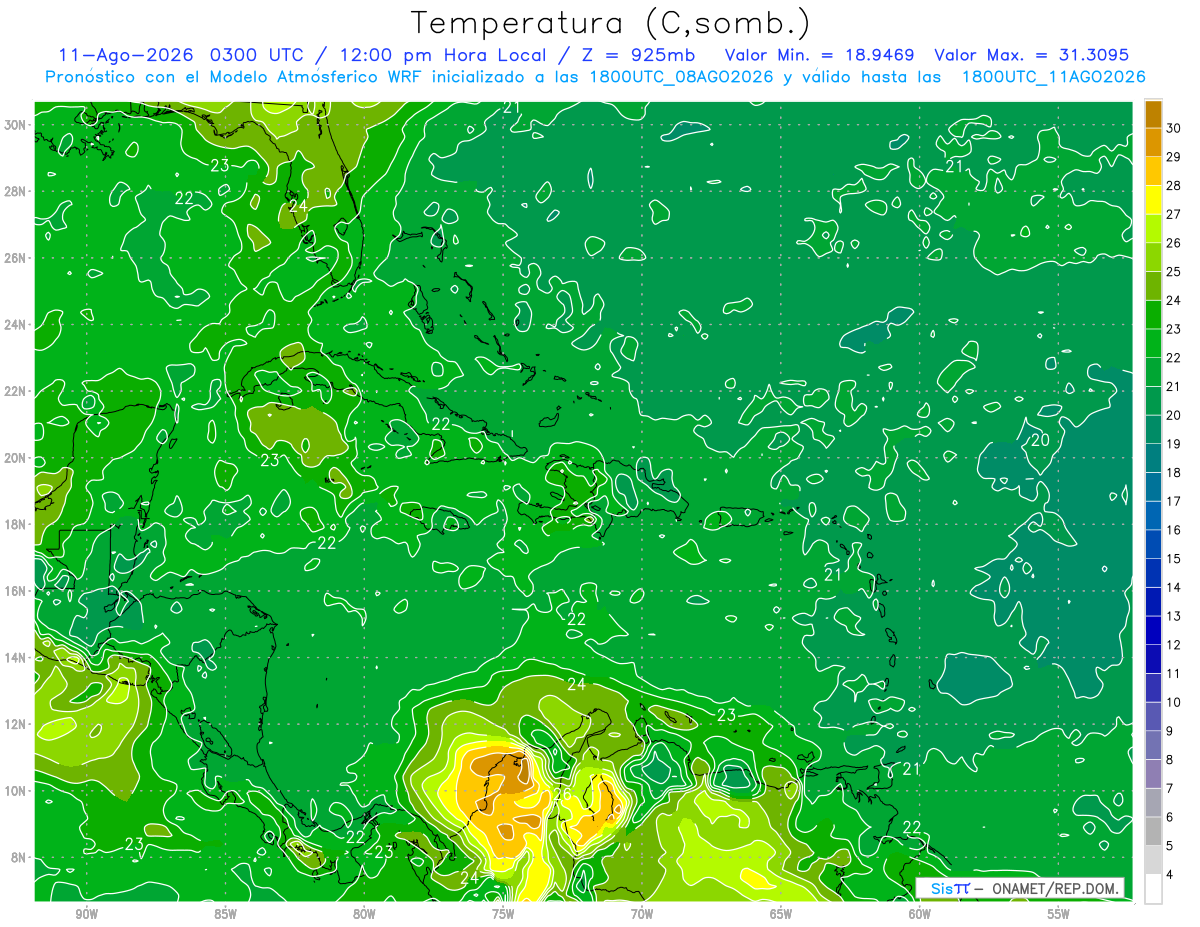Viewport: 1200px width, 927px height.
Task: Pick the gray legend swatch between 5 and 6
Action: 1153,832
